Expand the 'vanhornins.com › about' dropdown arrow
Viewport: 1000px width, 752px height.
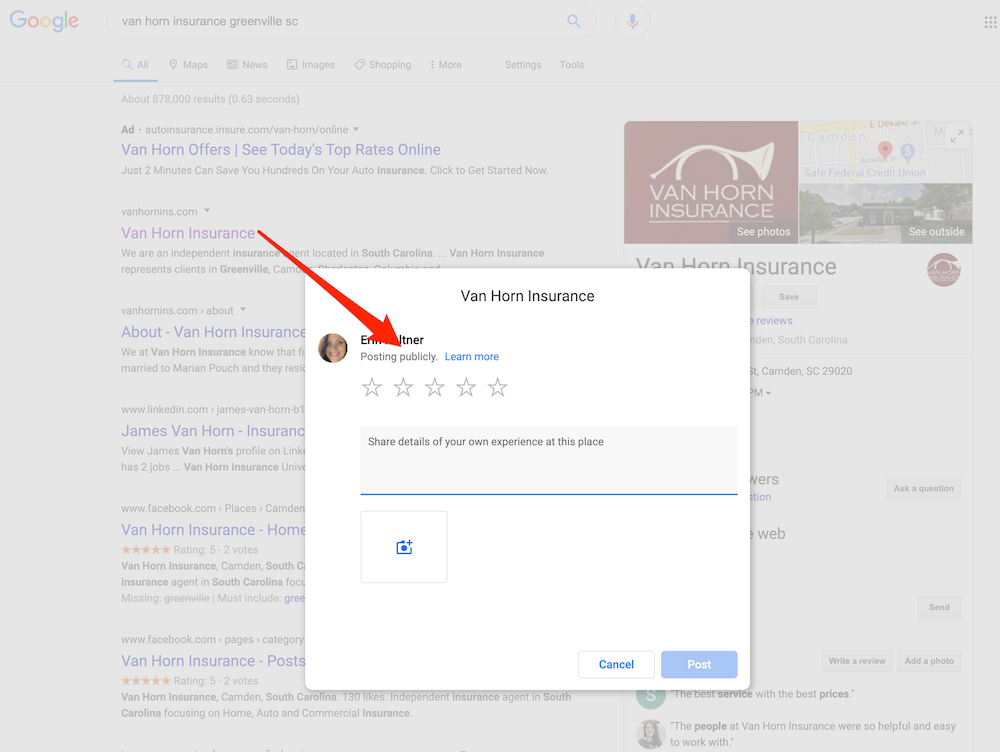click(243, 310)
